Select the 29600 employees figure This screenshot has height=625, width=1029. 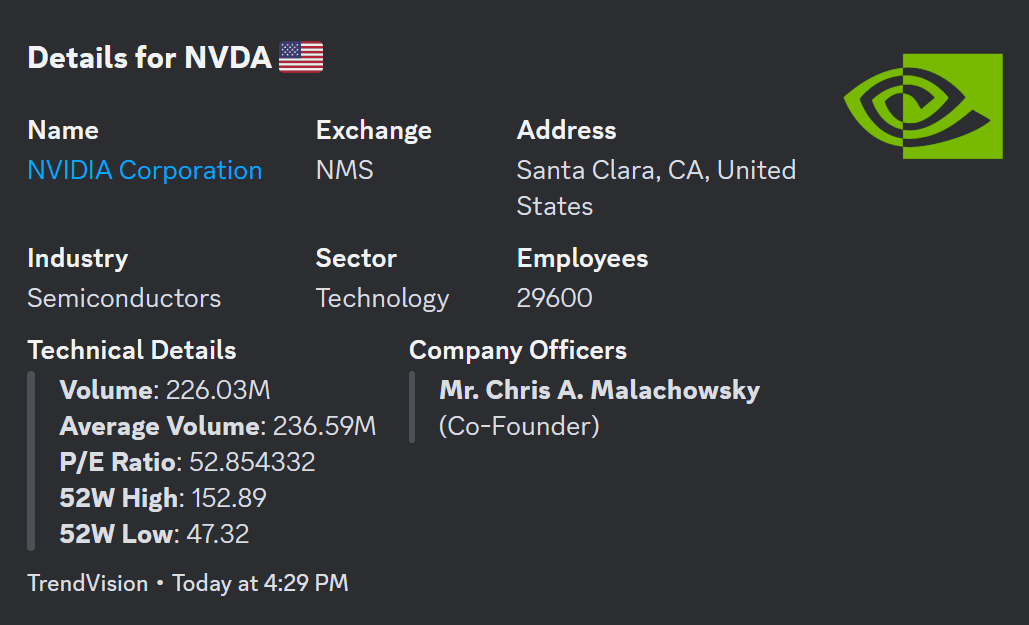tap(554, 298)
